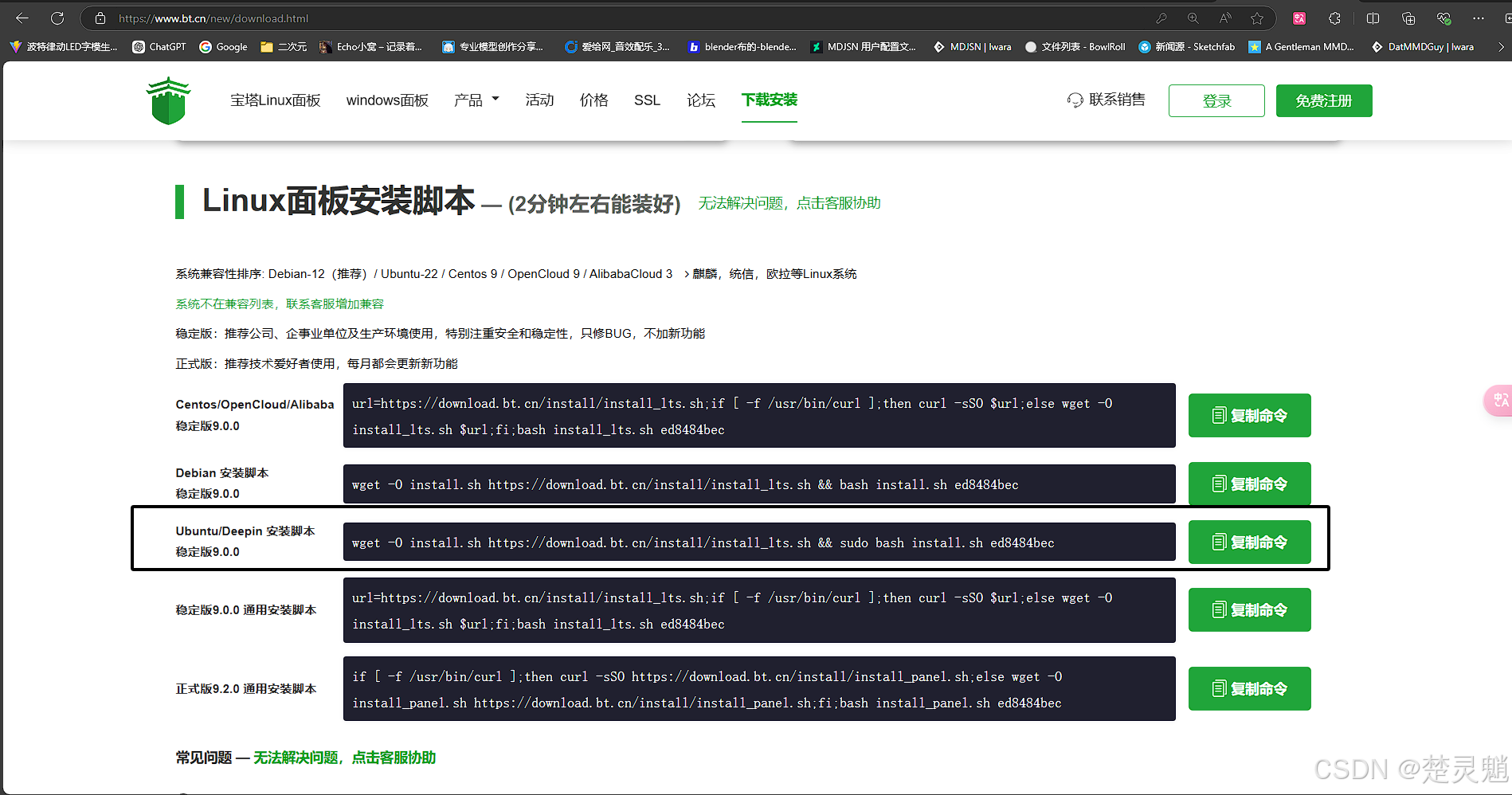Open the pink translate extension icon
Screen dimensions: 1512x795
[x=1299, y=18]
